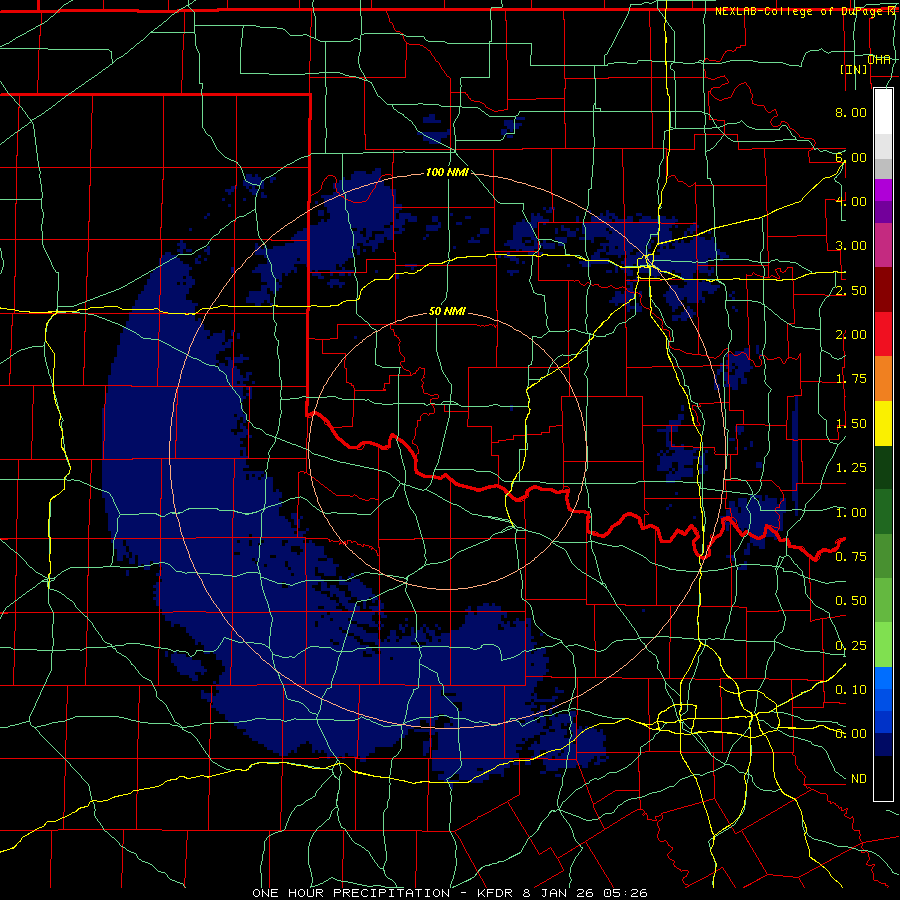The height and width of the screenshot is (900, 900).
Task: Select the bright red swatch on the scale
Action: click(x=883, y=334)
